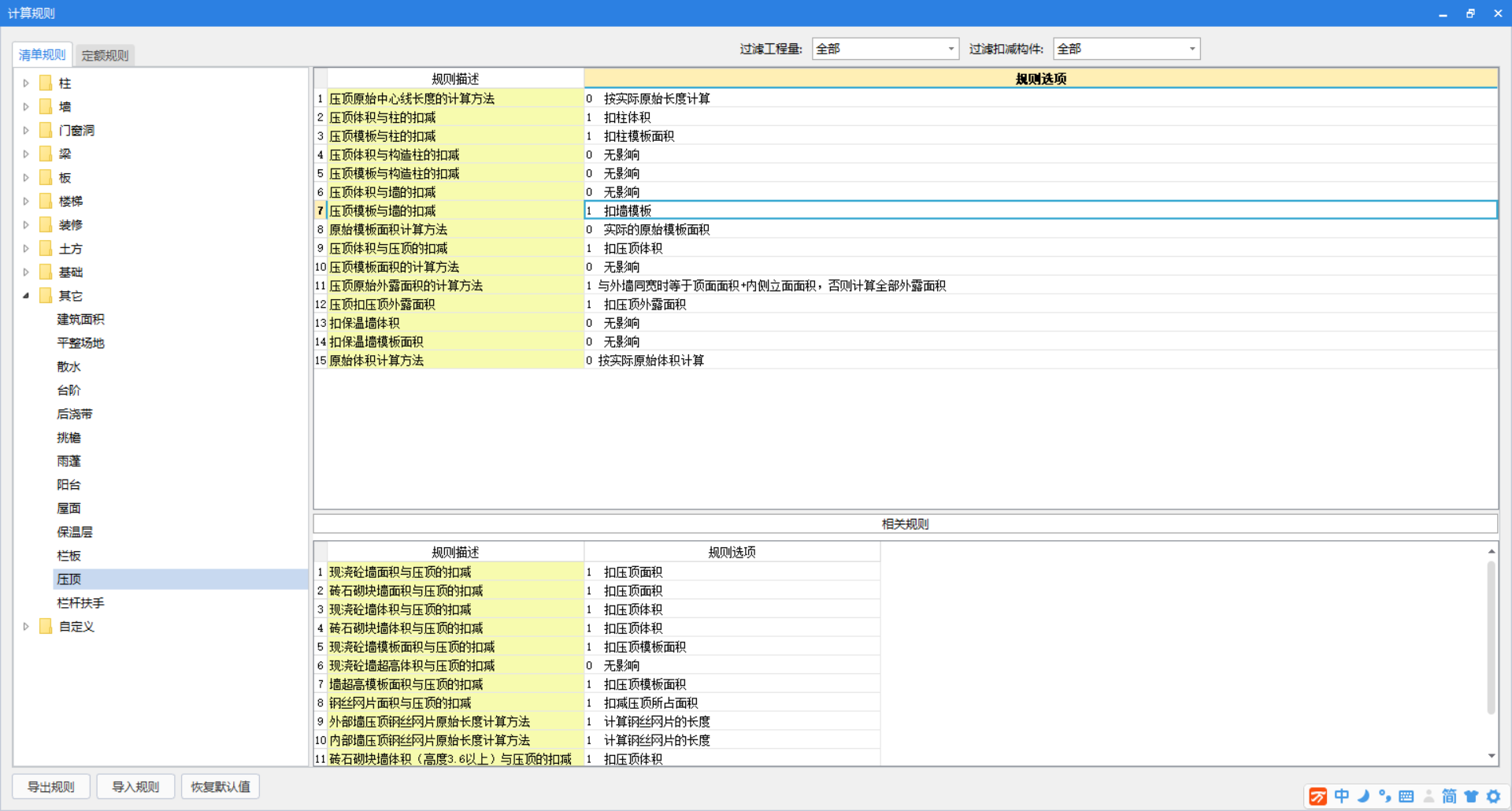Screen dimensions: 1512x811
Task: Expand the 柱 tree node
Action: click(x=26, y=83)
